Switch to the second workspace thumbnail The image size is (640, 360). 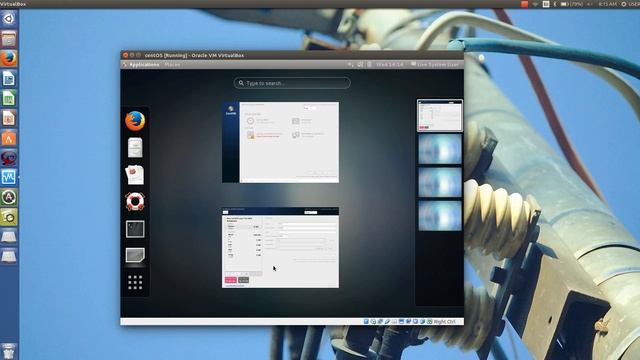coord(440,149)
